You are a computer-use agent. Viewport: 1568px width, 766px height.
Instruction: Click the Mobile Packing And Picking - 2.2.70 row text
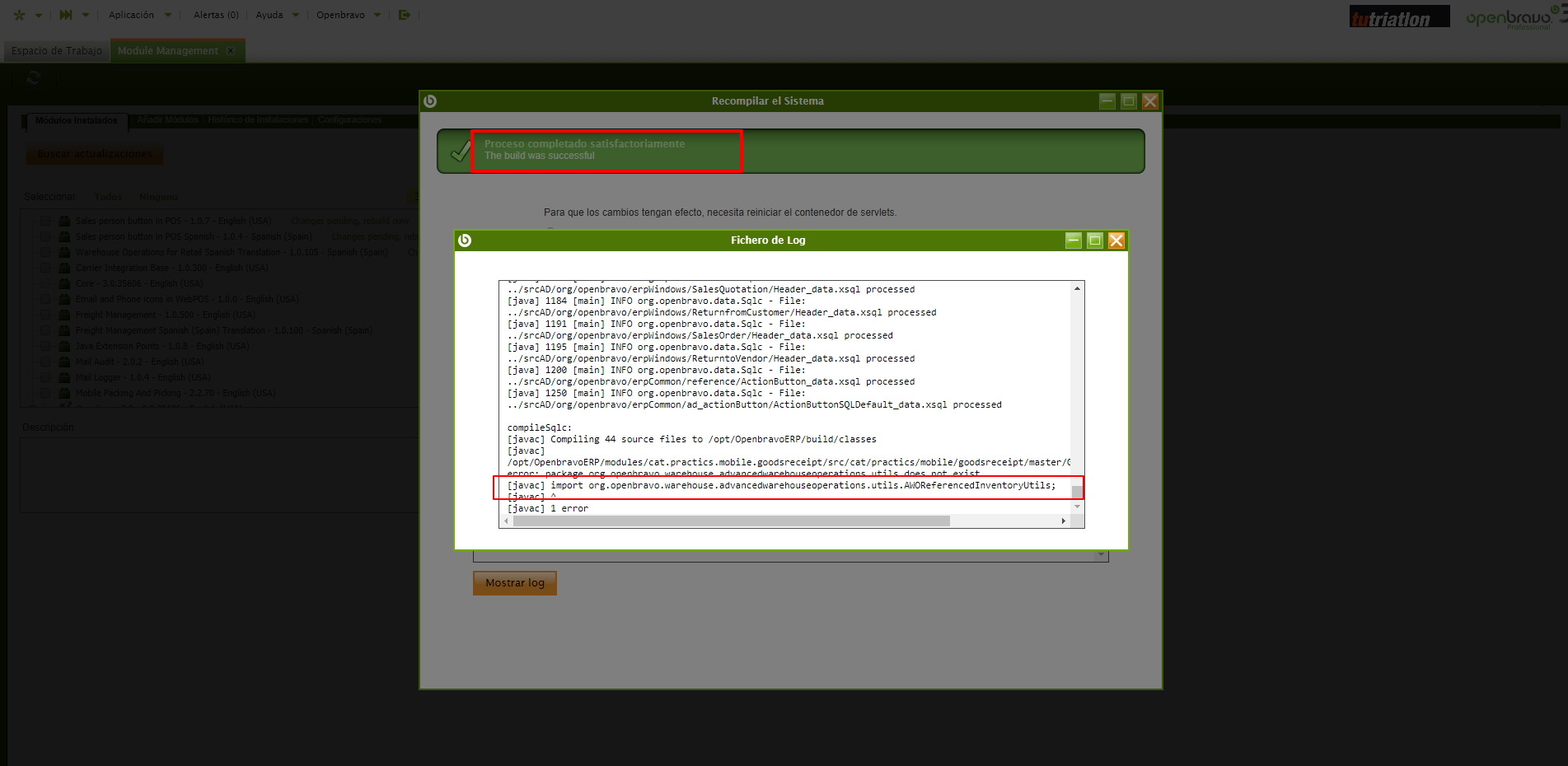pyautogui.click(x=176, y=393)
